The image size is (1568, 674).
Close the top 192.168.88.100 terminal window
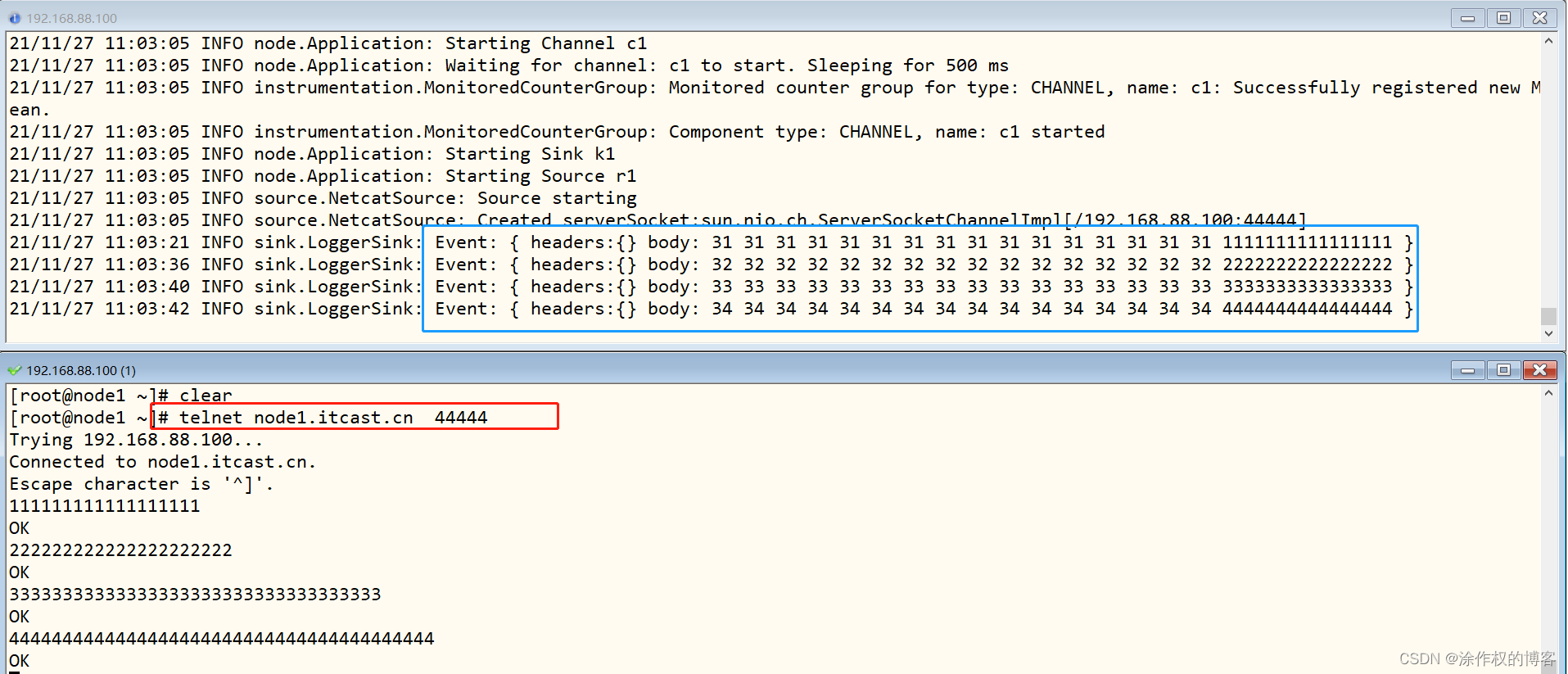[1539, 18]
